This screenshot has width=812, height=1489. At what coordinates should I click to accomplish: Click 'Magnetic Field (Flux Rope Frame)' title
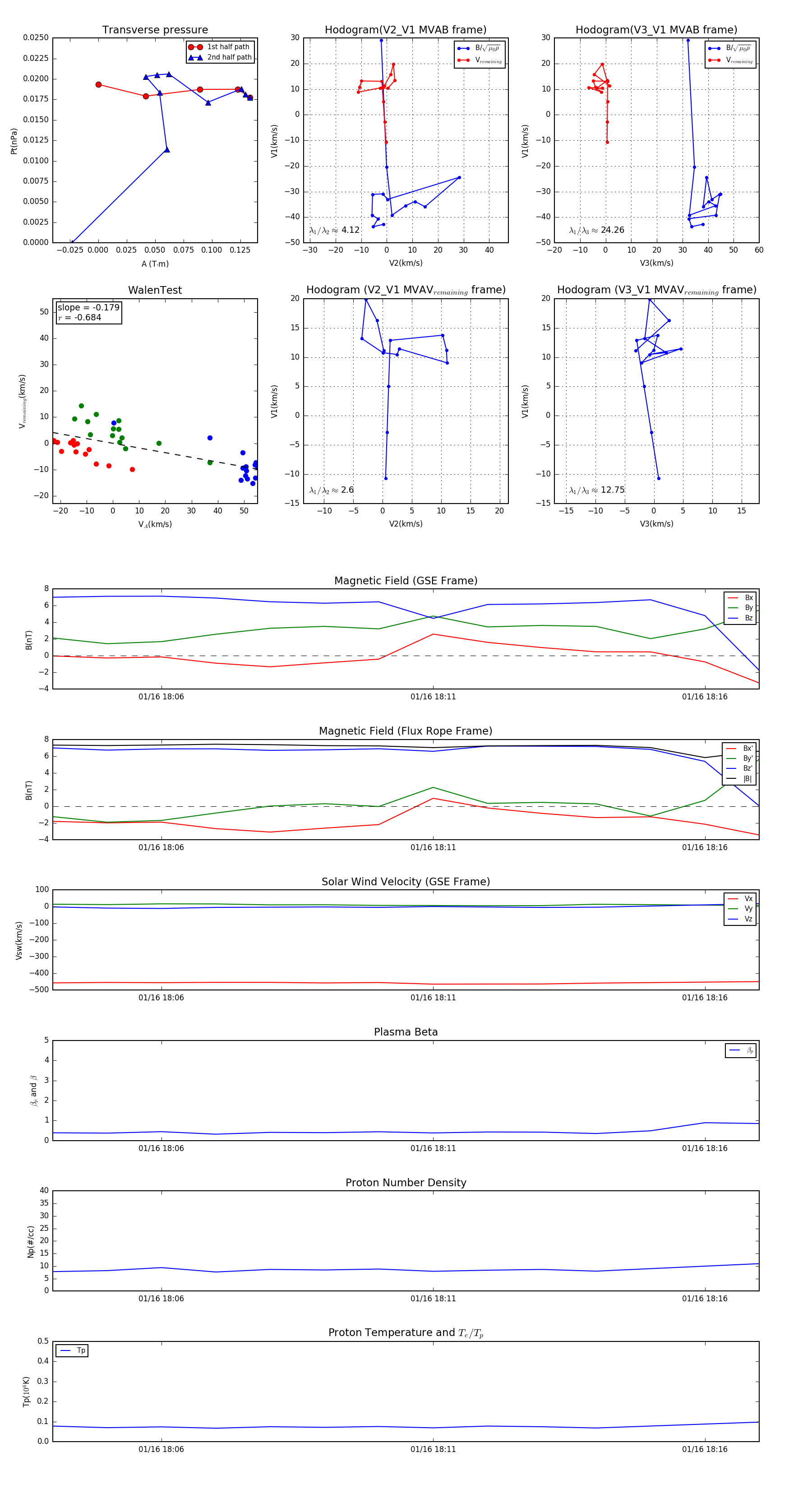tap(406, 731)
